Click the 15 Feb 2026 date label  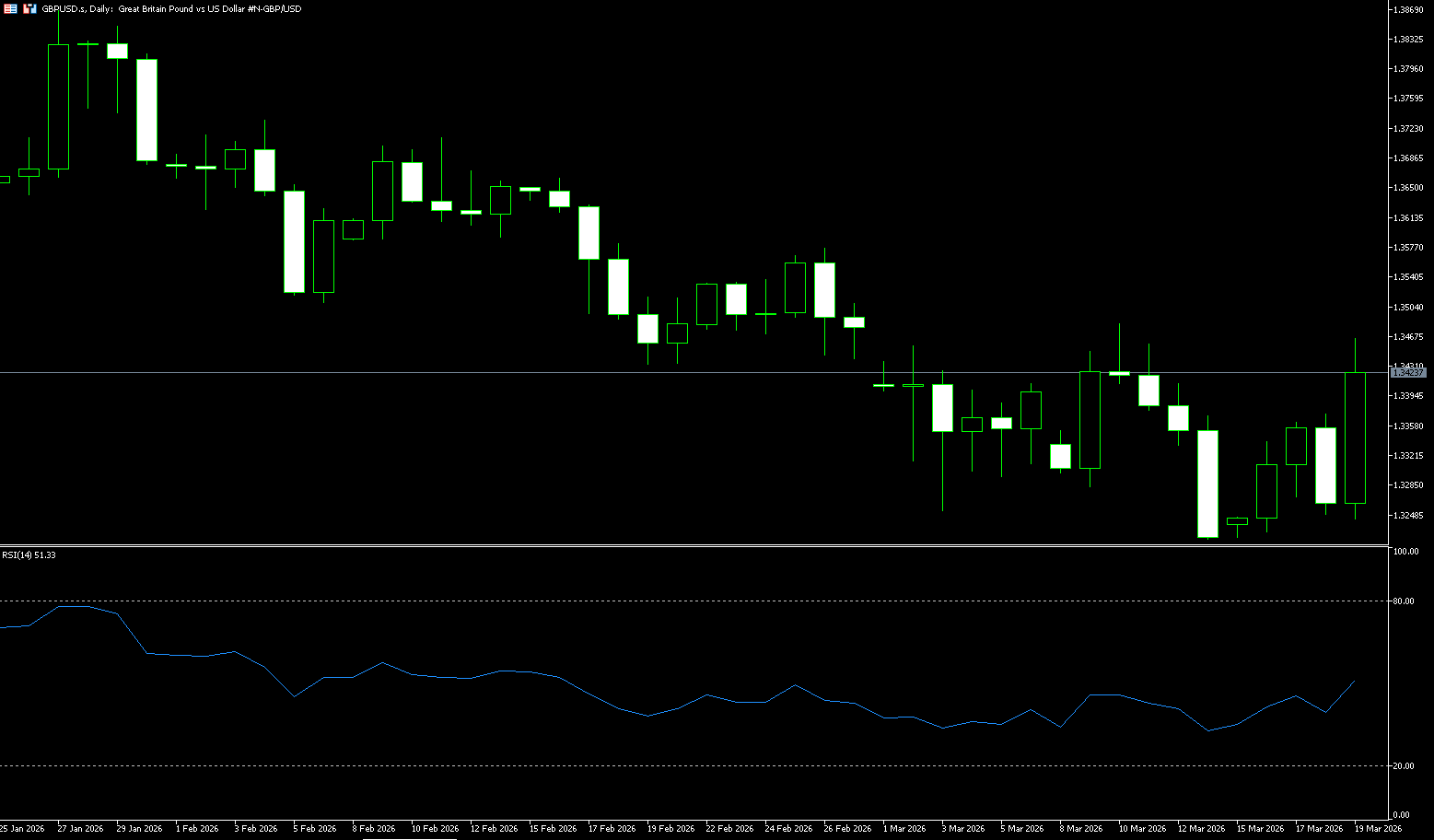[553, 829]
